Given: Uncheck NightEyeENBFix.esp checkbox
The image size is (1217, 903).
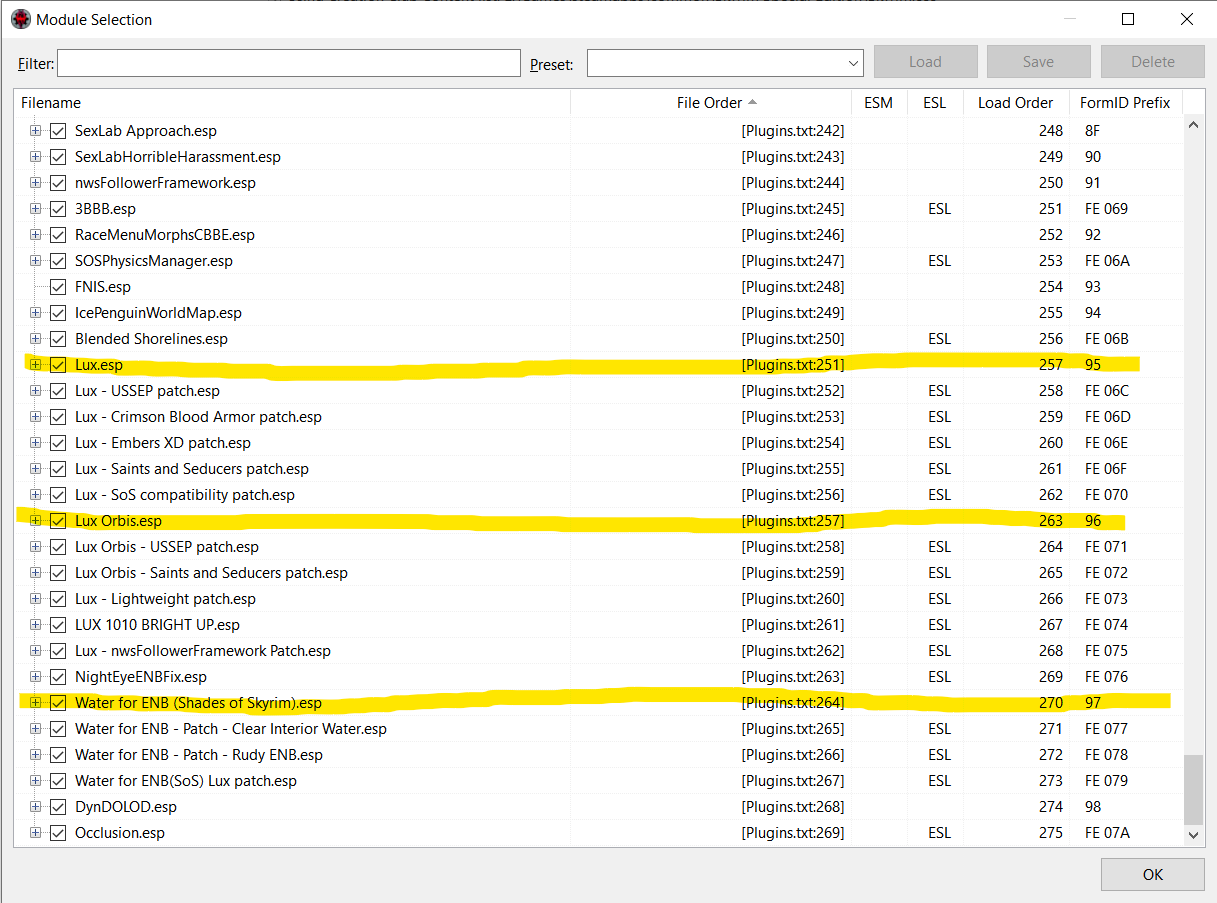Looking at the screenshot, I should click(x=58, y=677).
